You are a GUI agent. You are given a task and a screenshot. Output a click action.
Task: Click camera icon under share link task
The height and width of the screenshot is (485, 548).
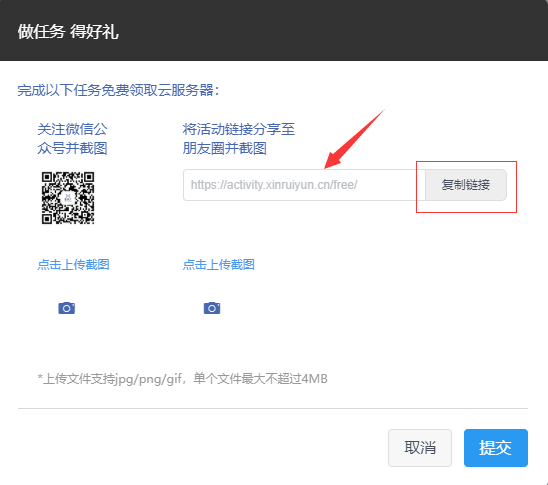pyautogui.click(x=212, y=308)
